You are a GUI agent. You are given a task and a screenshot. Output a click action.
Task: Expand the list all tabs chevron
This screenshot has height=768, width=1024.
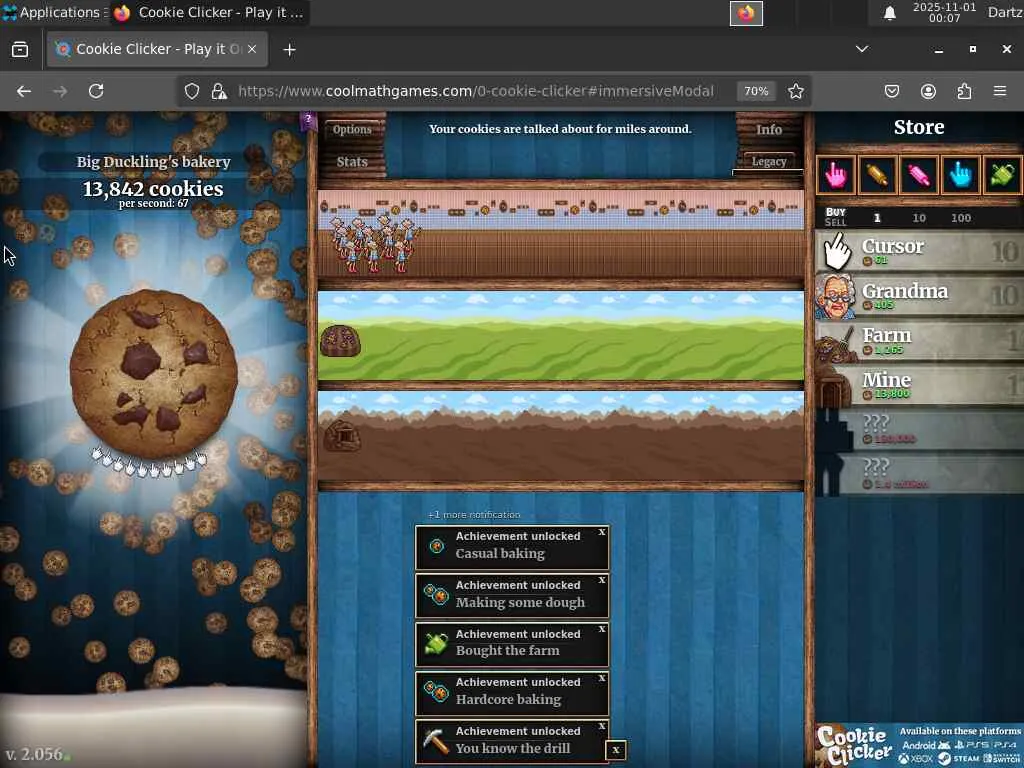[x=862, y=49]
